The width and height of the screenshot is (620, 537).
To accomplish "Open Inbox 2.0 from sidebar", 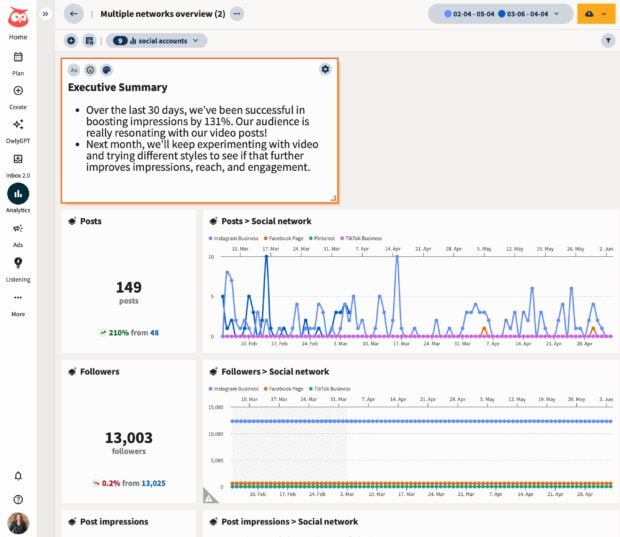I will pos(18,159).
